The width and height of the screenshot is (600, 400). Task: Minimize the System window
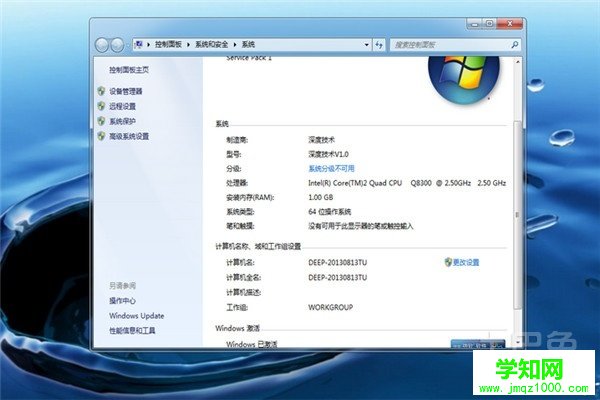point(474,24)
